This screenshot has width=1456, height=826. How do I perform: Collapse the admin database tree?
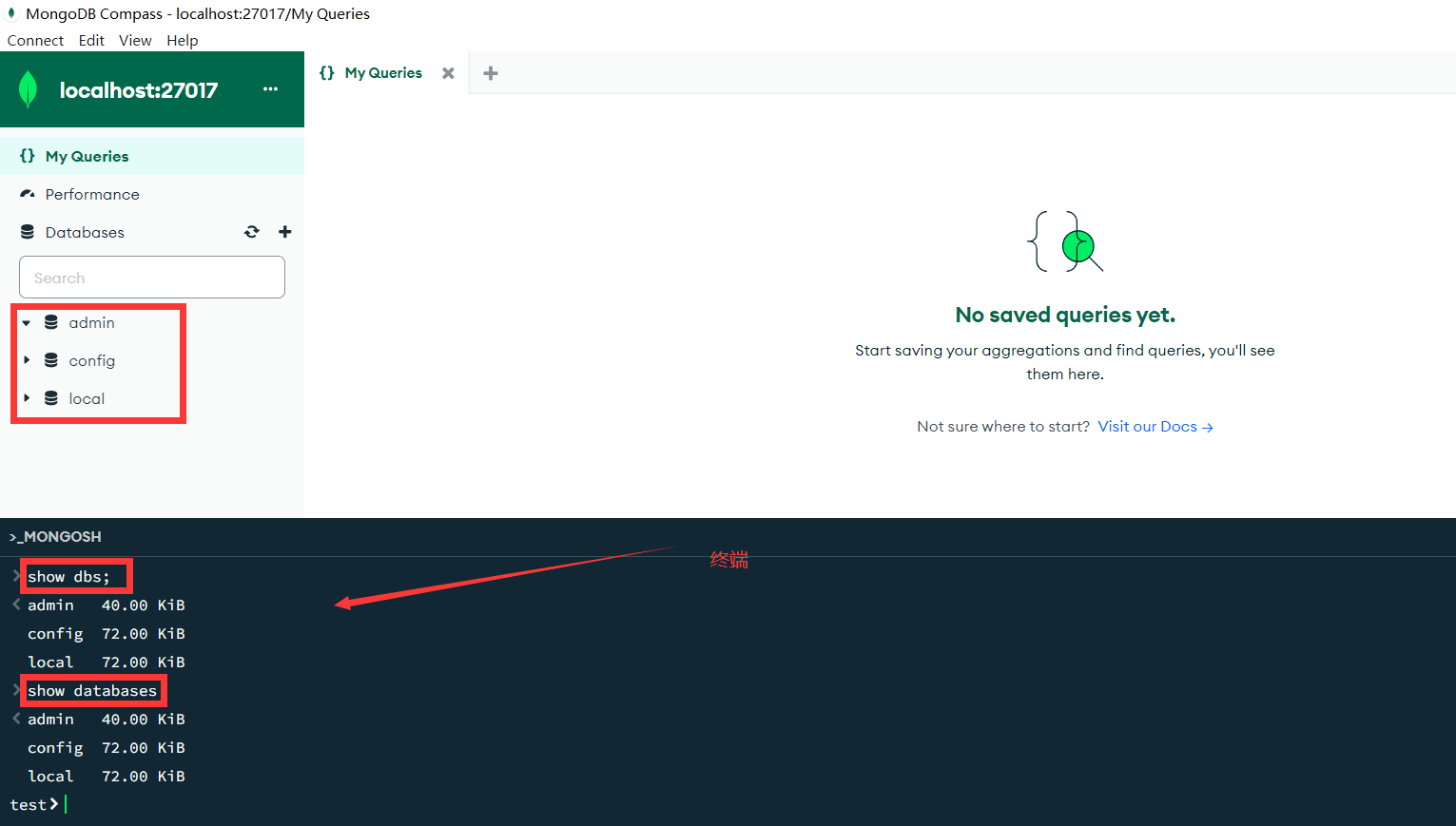click(27, 323)
